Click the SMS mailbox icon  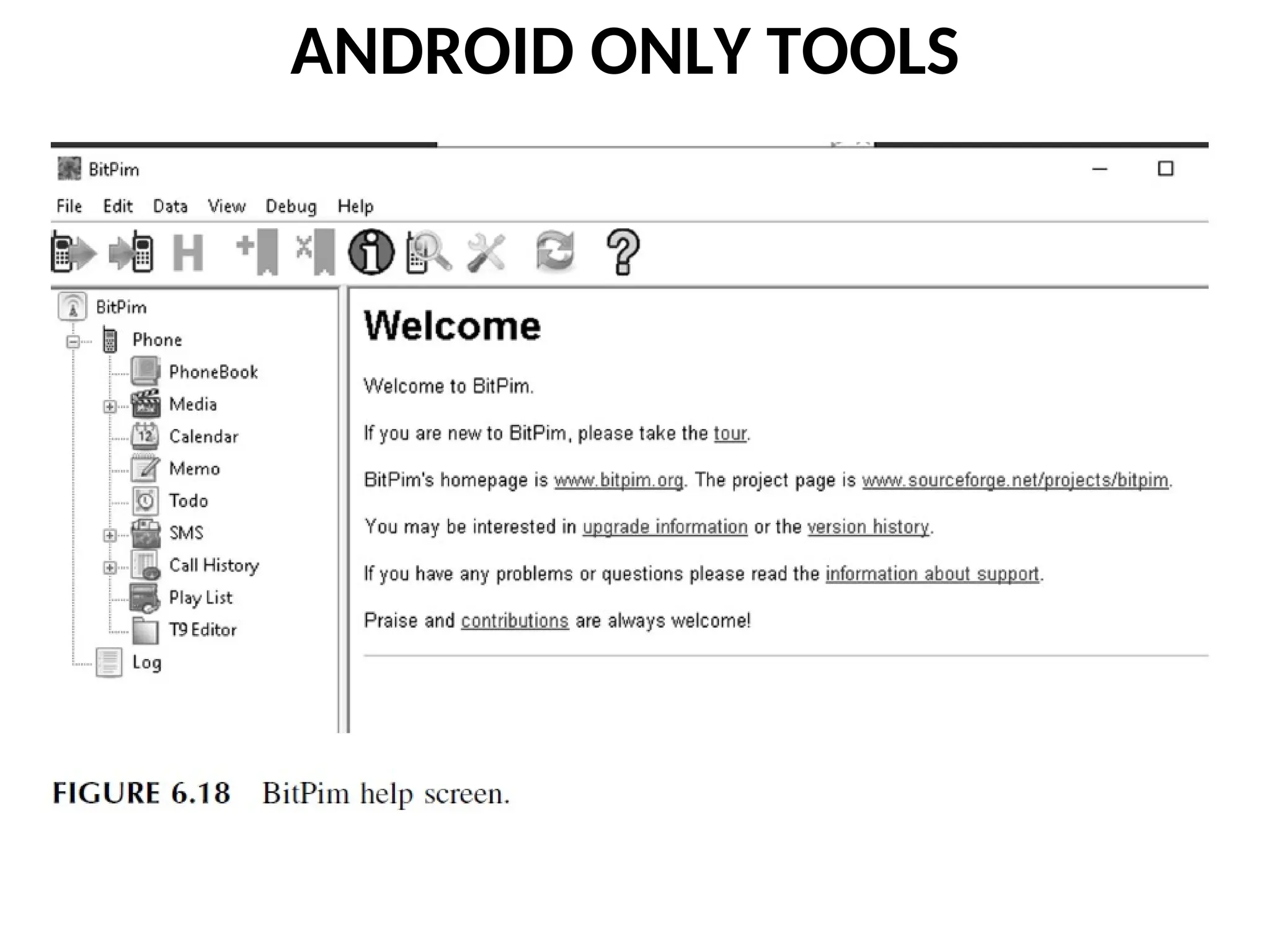coord(146,533)
